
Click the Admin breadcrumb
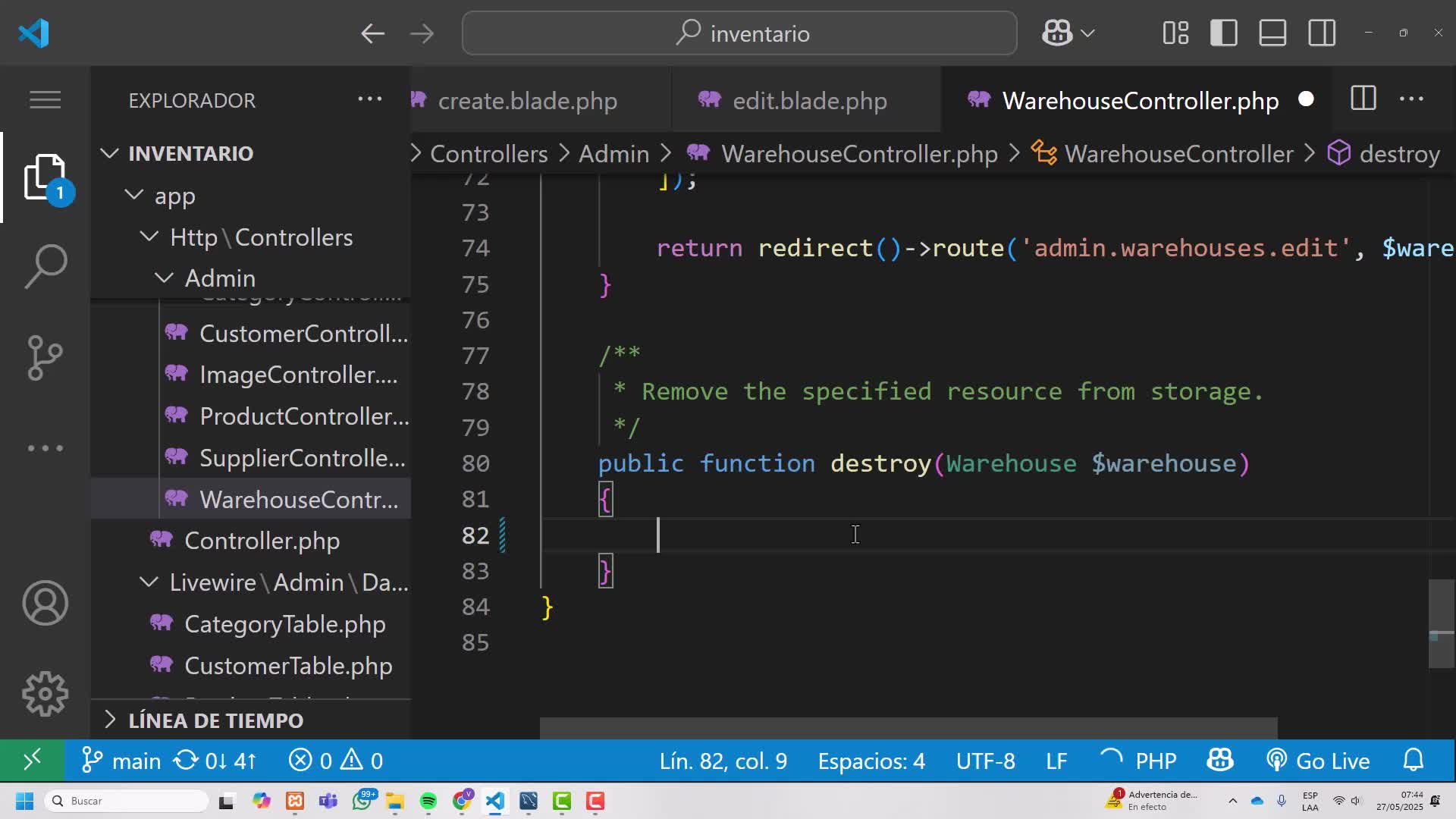[613, 154]
